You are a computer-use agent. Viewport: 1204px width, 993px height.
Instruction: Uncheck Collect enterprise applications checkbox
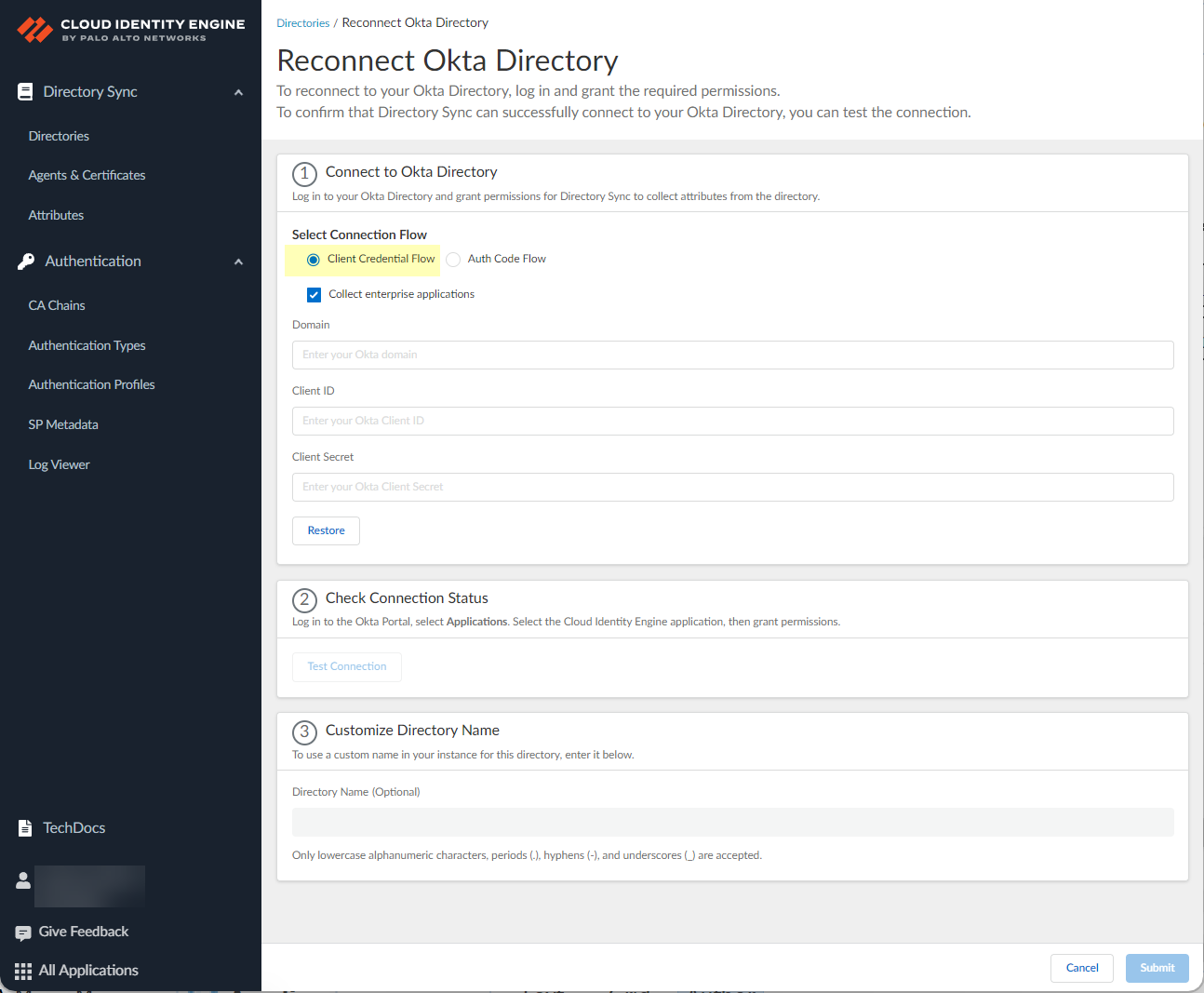click(x=314, y=295)
